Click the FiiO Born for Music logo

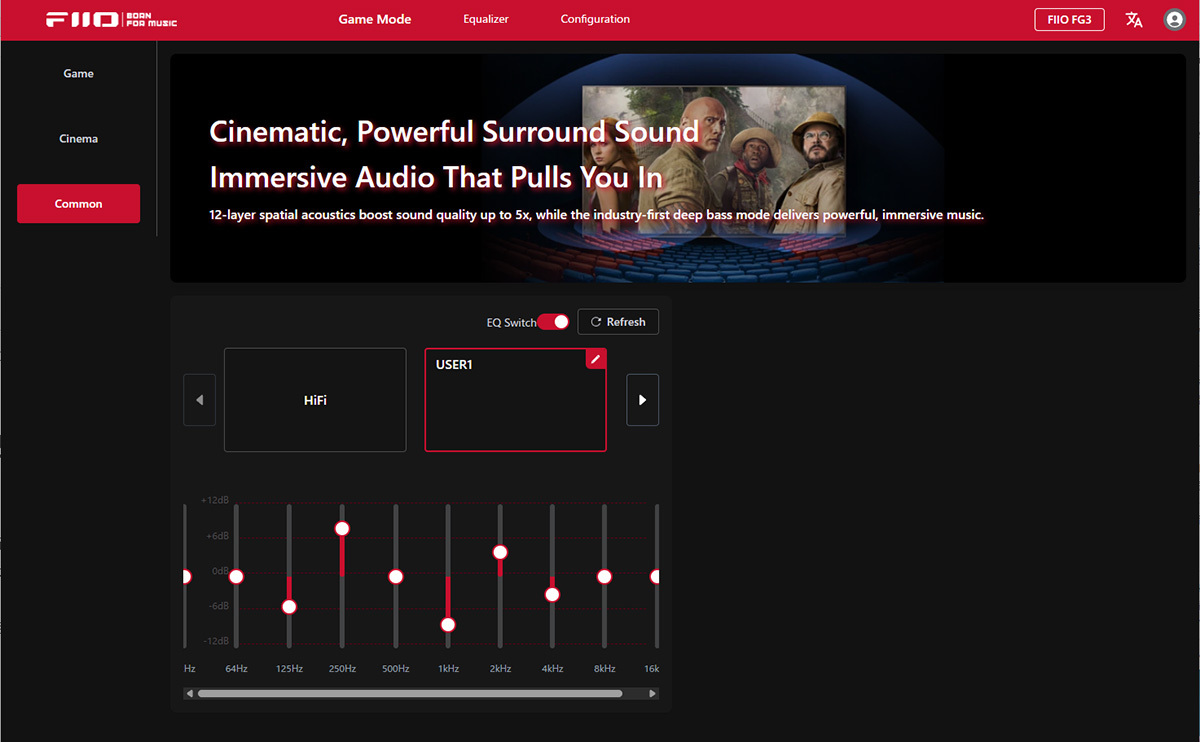click(112, 19)
